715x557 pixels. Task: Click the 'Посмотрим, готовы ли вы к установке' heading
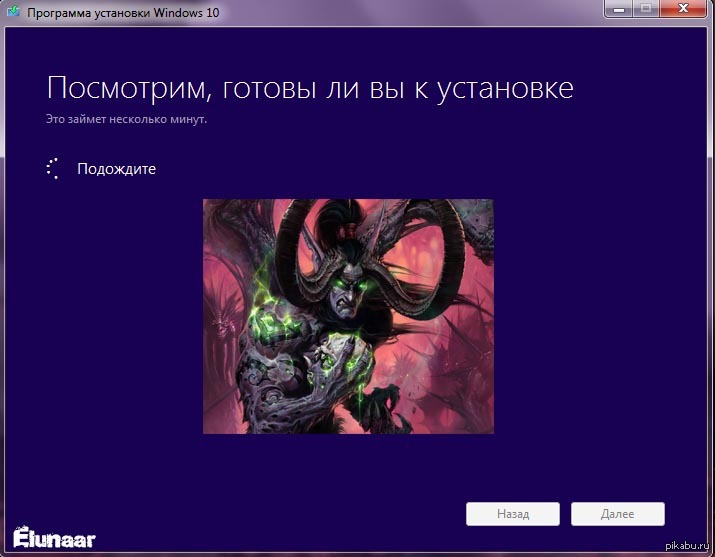point(310,88)
